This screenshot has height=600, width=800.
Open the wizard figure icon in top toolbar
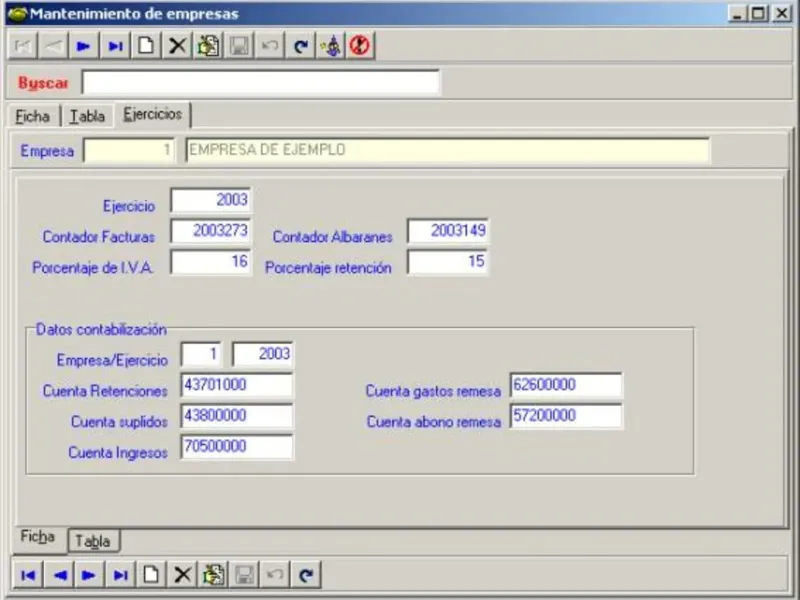331,46
